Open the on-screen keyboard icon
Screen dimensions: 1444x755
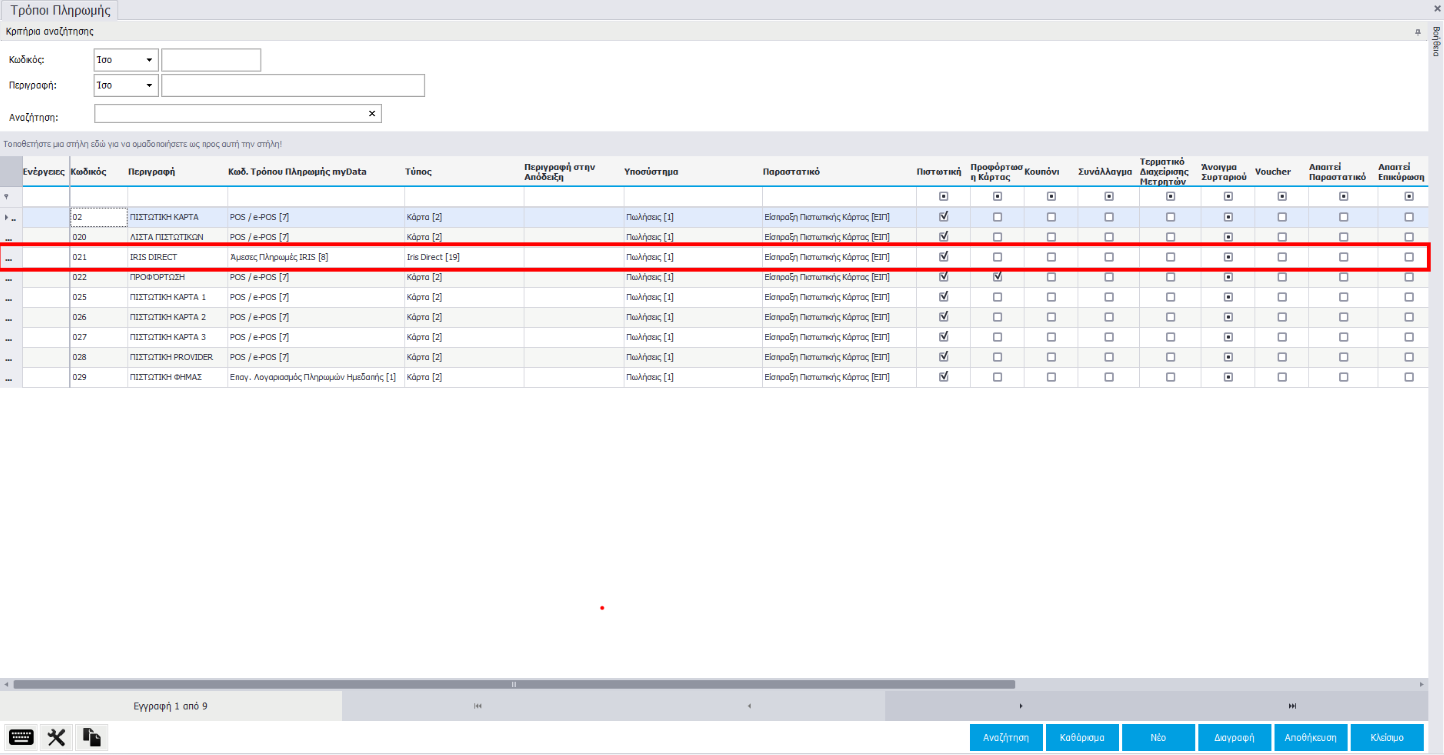click(22, 737)
